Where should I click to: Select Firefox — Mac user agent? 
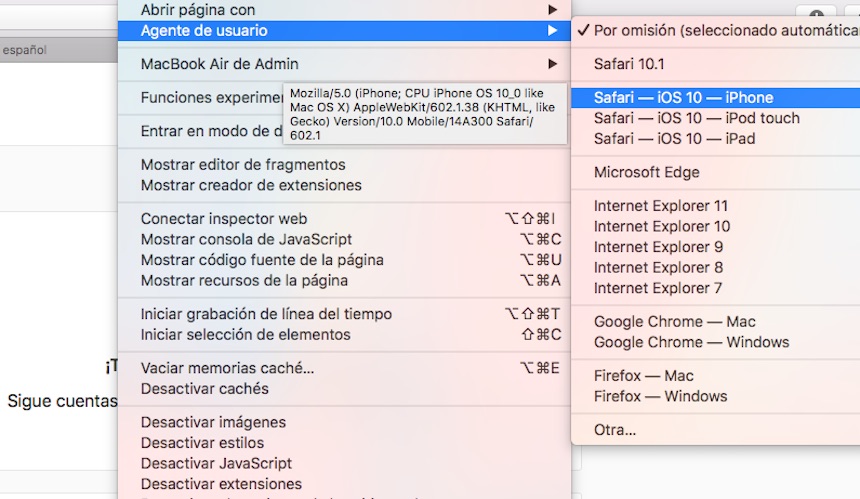click(x=643, y=376)
